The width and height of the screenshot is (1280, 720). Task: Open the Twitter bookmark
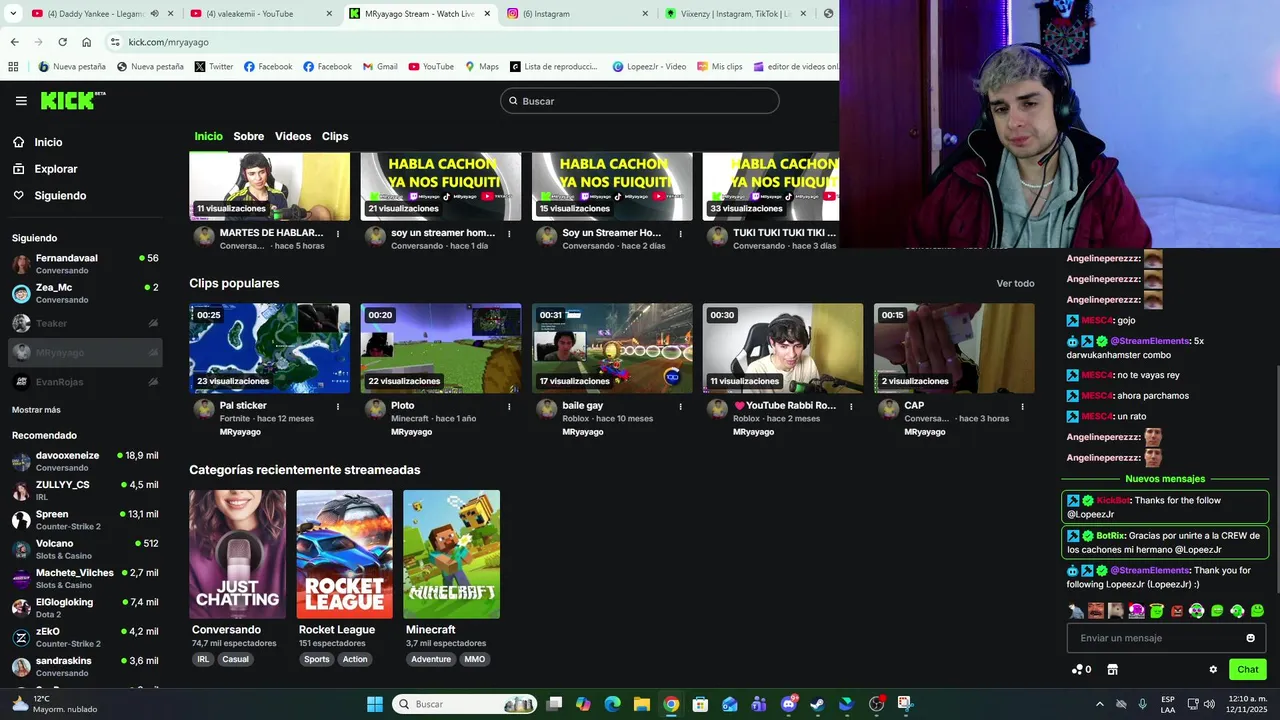click(x=214, y=67)
